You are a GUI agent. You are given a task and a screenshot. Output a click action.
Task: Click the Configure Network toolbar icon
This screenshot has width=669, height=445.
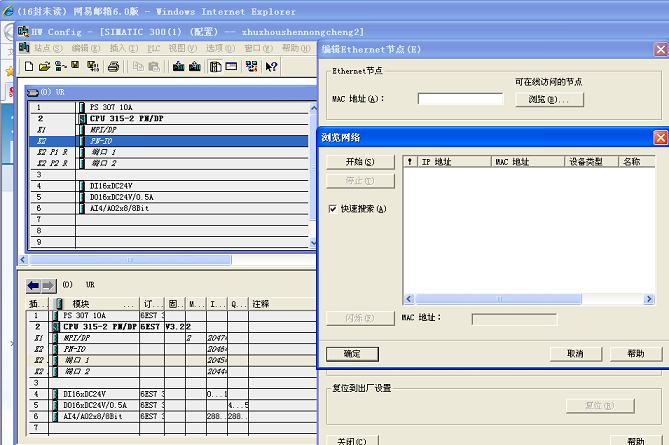(251, 66)
